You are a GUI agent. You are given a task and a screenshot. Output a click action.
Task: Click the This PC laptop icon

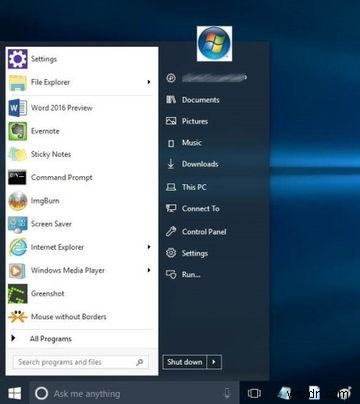(171, 187)
